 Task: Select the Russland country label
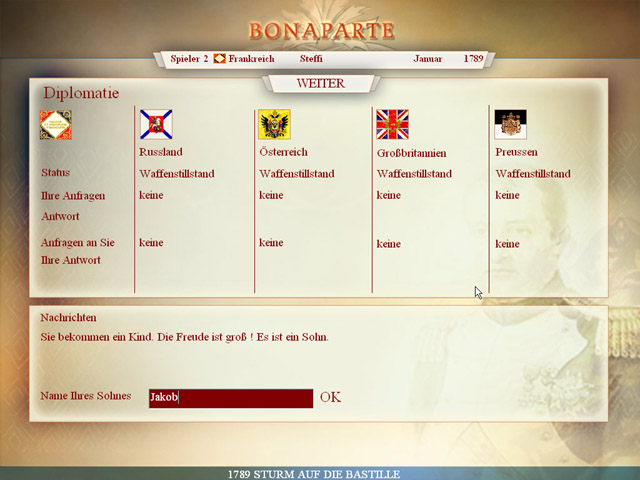coord(161,152)
